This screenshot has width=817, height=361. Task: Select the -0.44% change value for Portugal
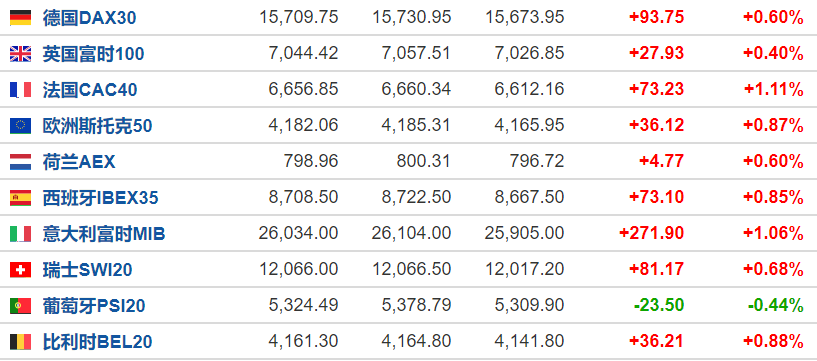(x=775, y=305)
